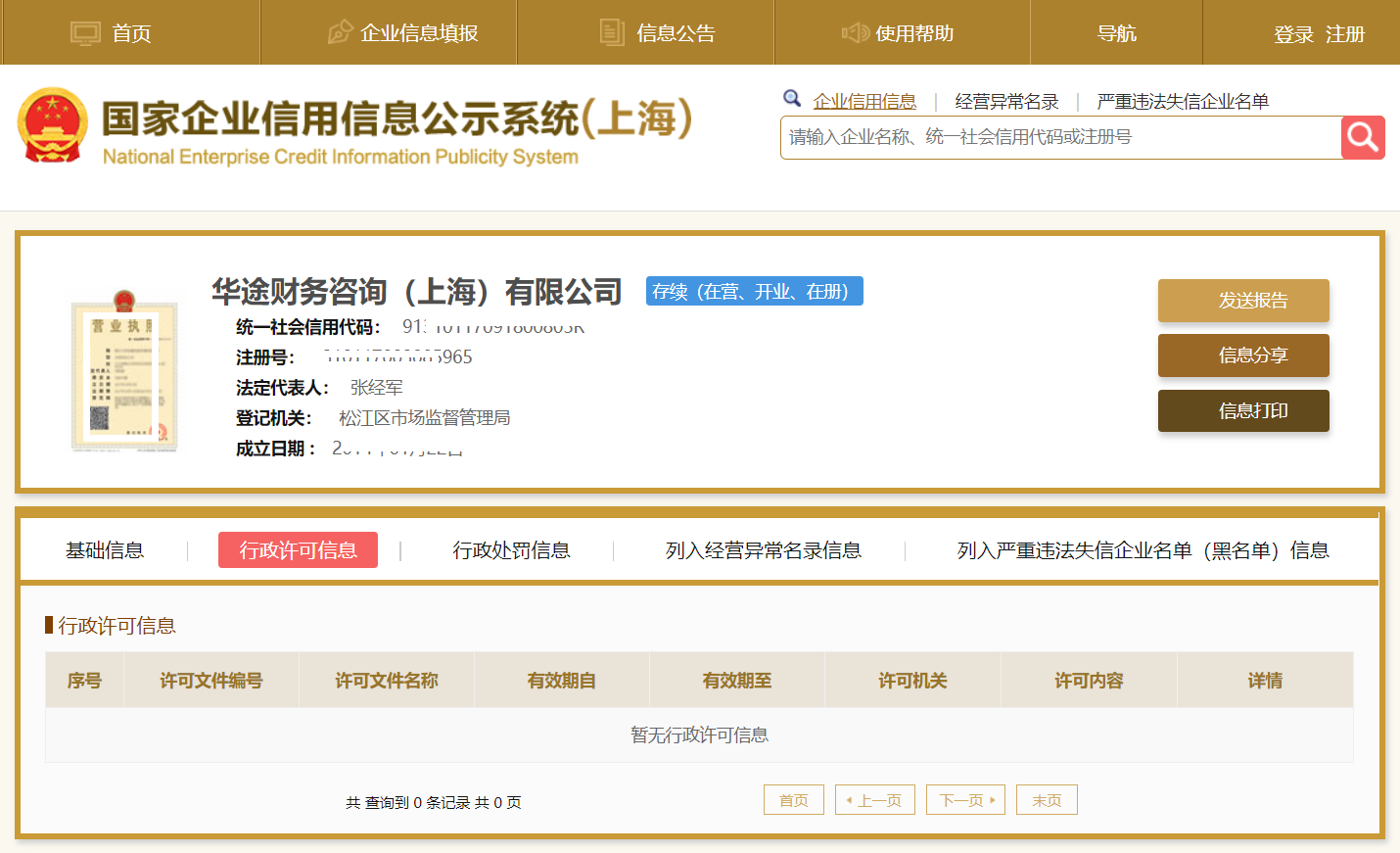1400x853 pixels.
Task: Click the pen icon on 企业信息填报
Action: click(341, 31)
